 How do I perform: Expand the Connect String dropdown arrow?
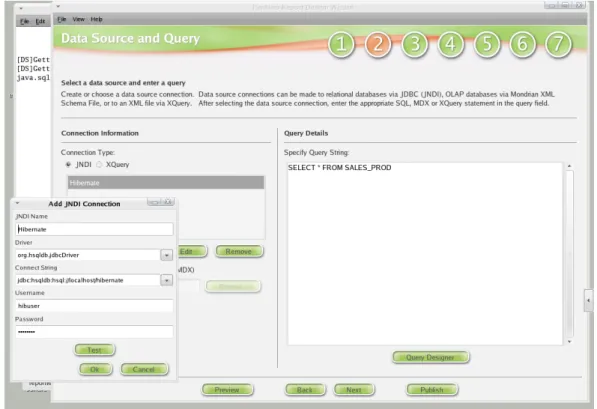(x=166, y=281)
